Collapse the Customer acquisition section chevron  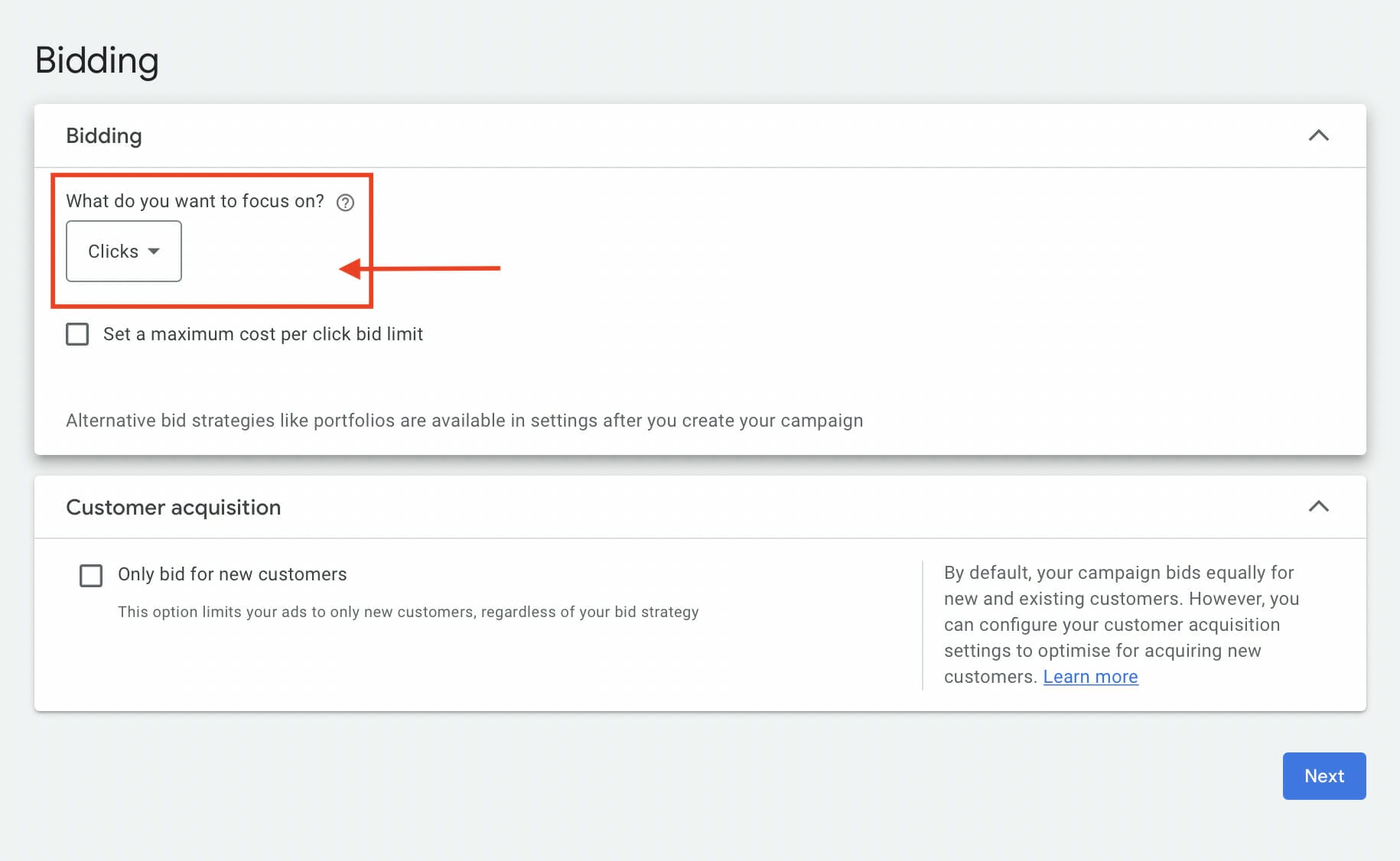click(1318, 506)
